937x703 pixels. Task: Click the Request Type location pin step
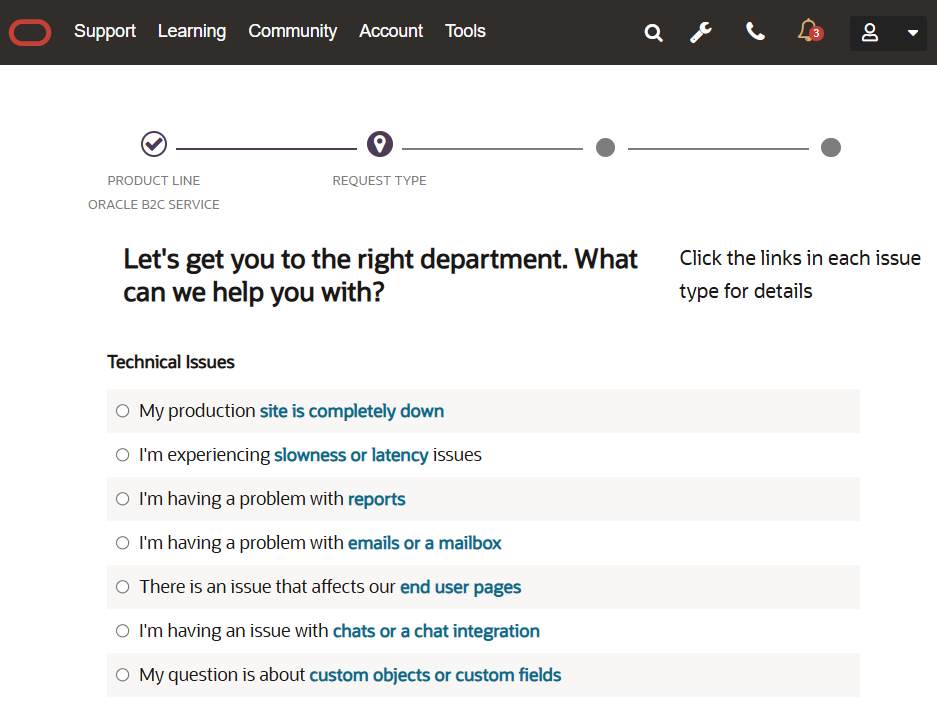(379, 144)
